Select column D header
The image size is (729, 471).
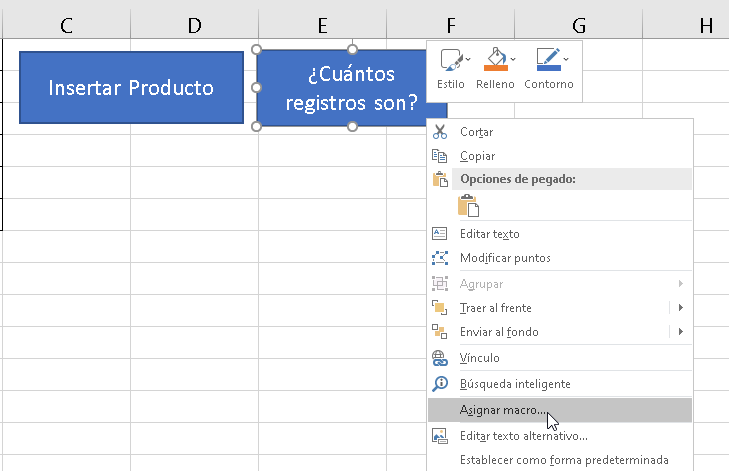(x=195, y=25)
